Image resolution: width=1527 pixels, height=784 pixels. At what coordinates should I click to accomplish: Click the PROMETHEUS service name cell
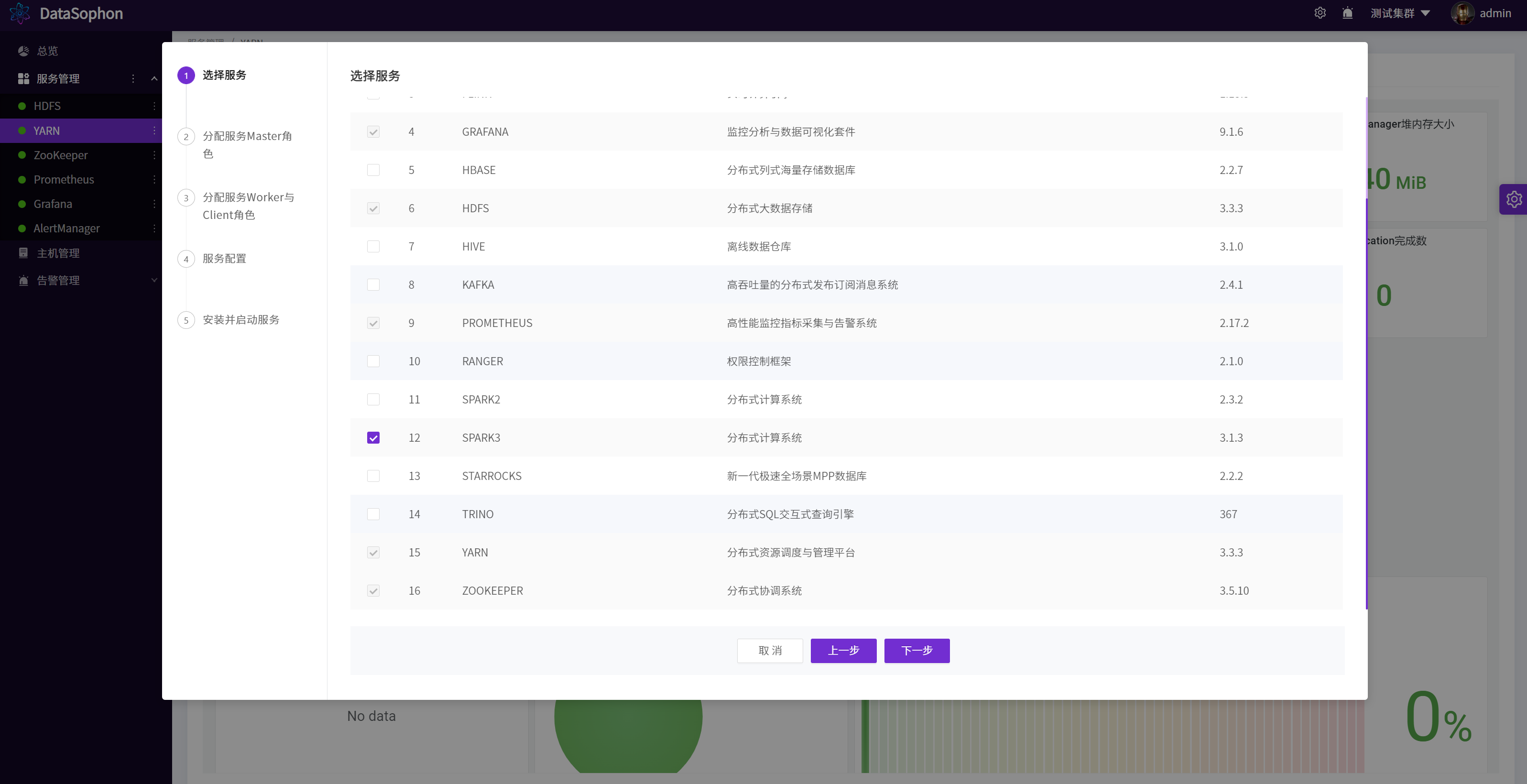click(x=497, y=323)
